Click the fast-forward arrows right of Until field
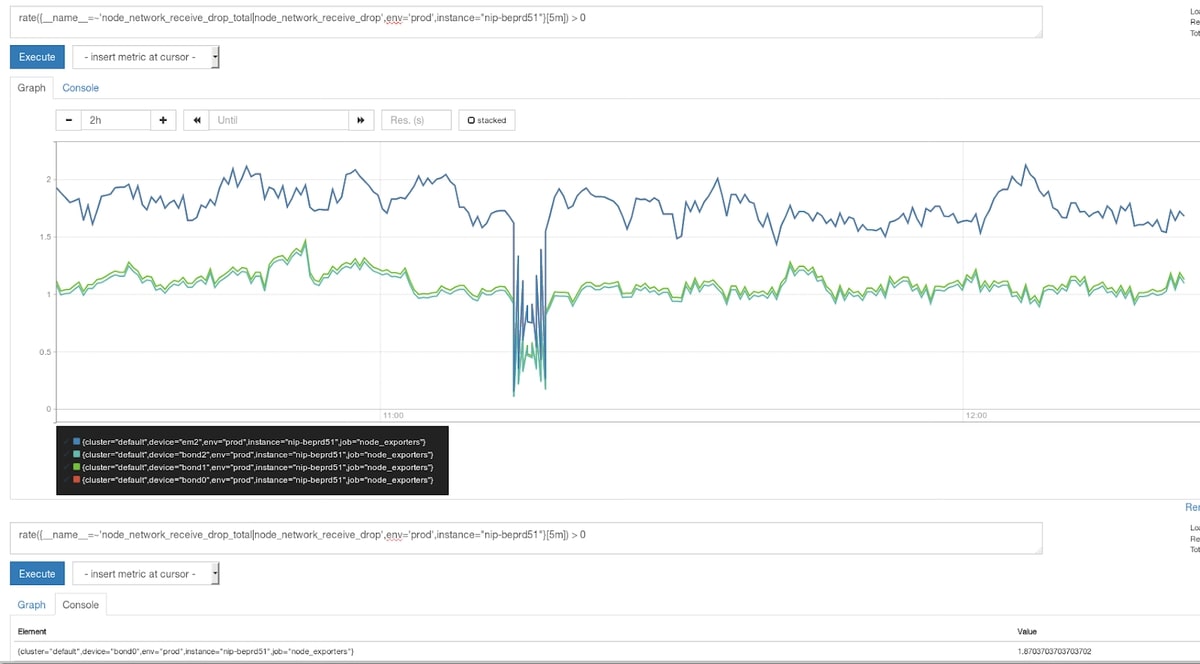This screenshot has width=1200, height=664. point(360,119)
